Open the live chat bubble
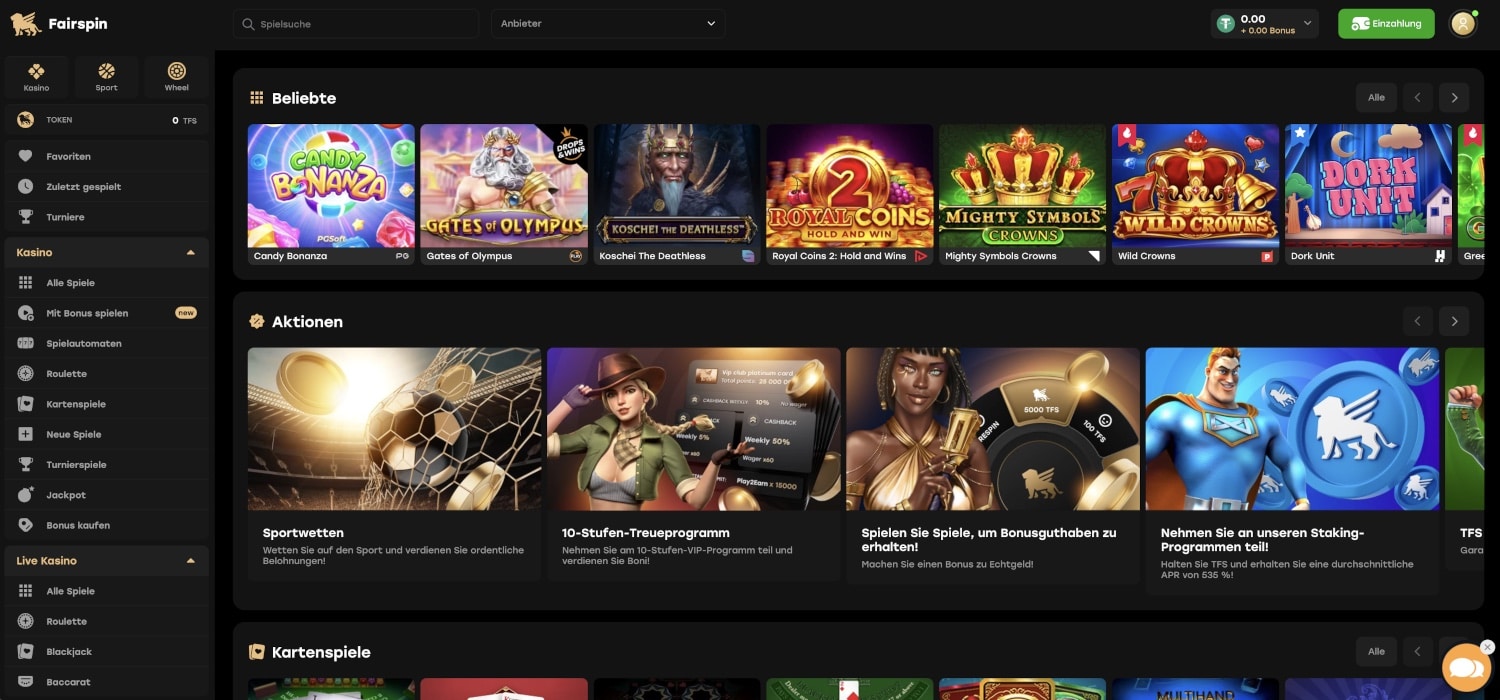Screen dimensions: 1500x700 click(1466, 669)
